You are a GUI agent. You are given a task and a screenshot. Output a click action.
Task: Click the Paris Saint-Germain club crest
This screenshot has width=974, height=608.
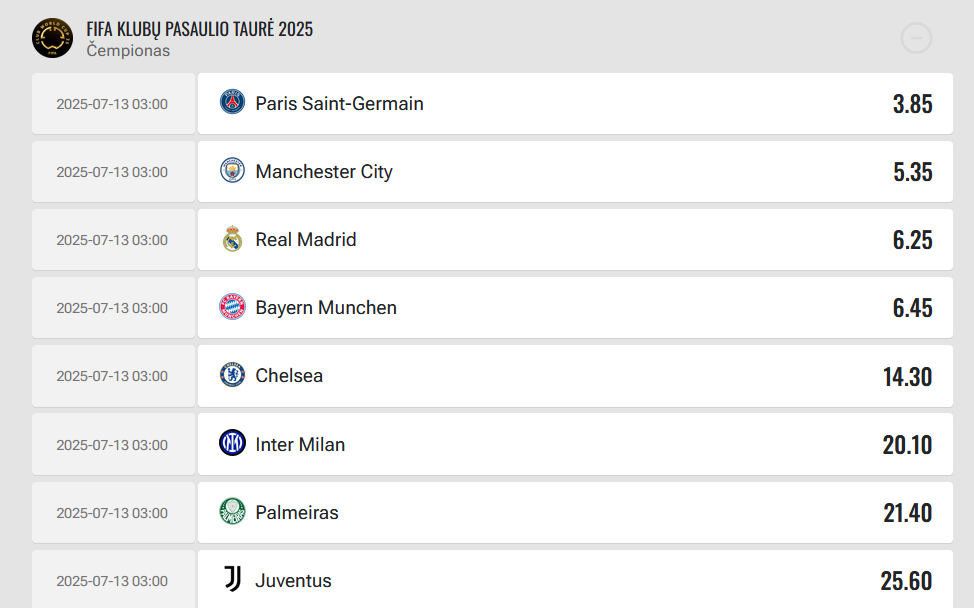coord(232,102)
